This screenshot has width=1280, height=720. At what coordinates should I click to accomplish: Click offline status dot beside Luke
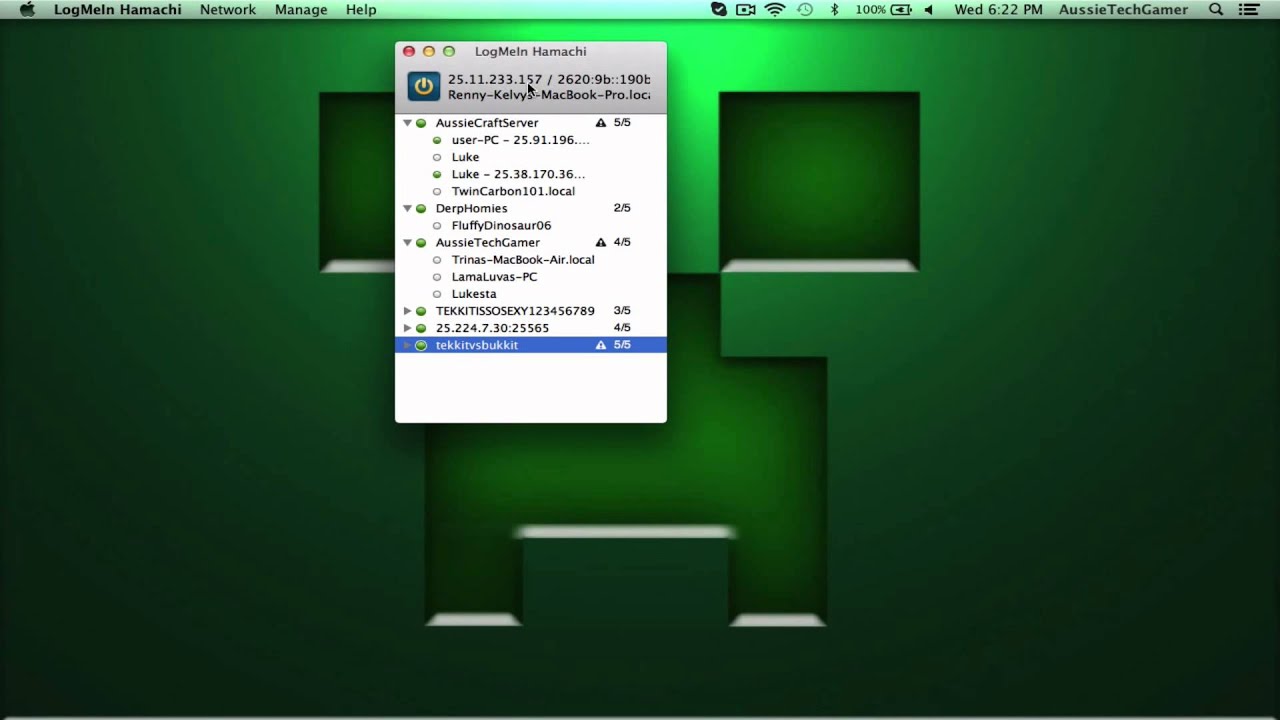coord(437,157)
